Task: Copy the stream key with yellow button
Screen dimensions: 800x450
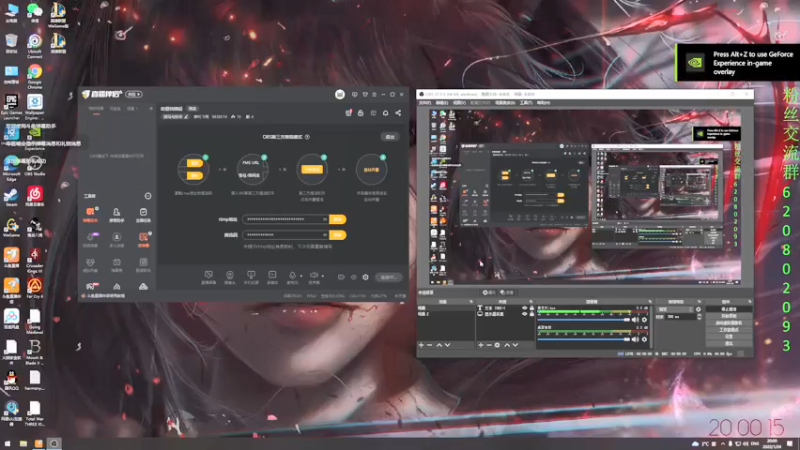Action: (x=337, y=235)
